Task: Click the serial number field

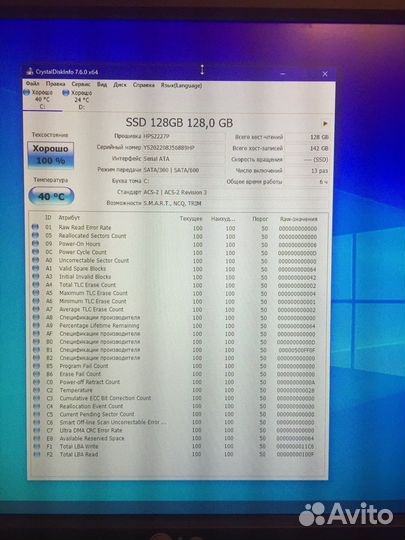Action: (x=183, y=147)
